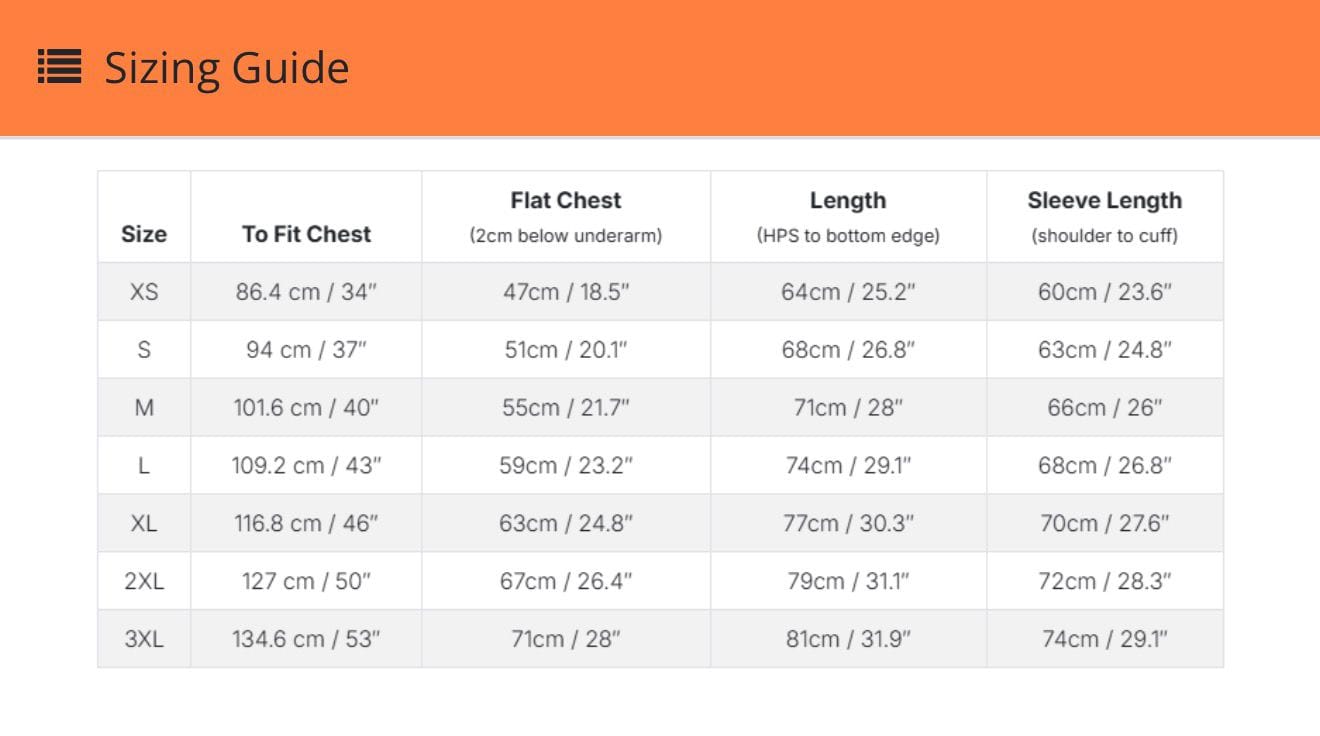Viewport: 1320px width, 736px height.
Task: Select the 3XL size row label
Action: click(144, 639)
